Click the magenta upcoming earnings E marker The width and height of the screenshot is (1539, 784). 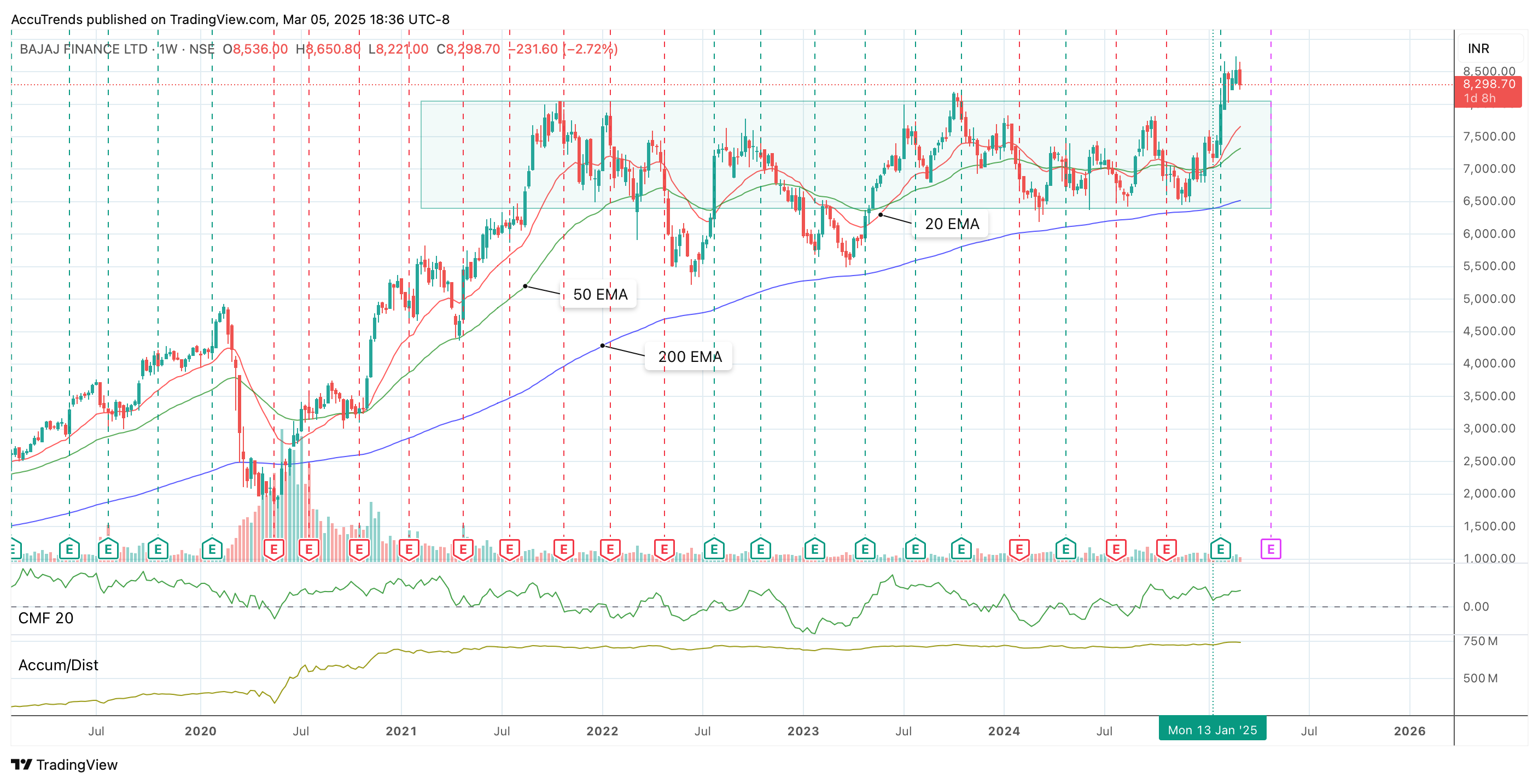click(1270, 548)
